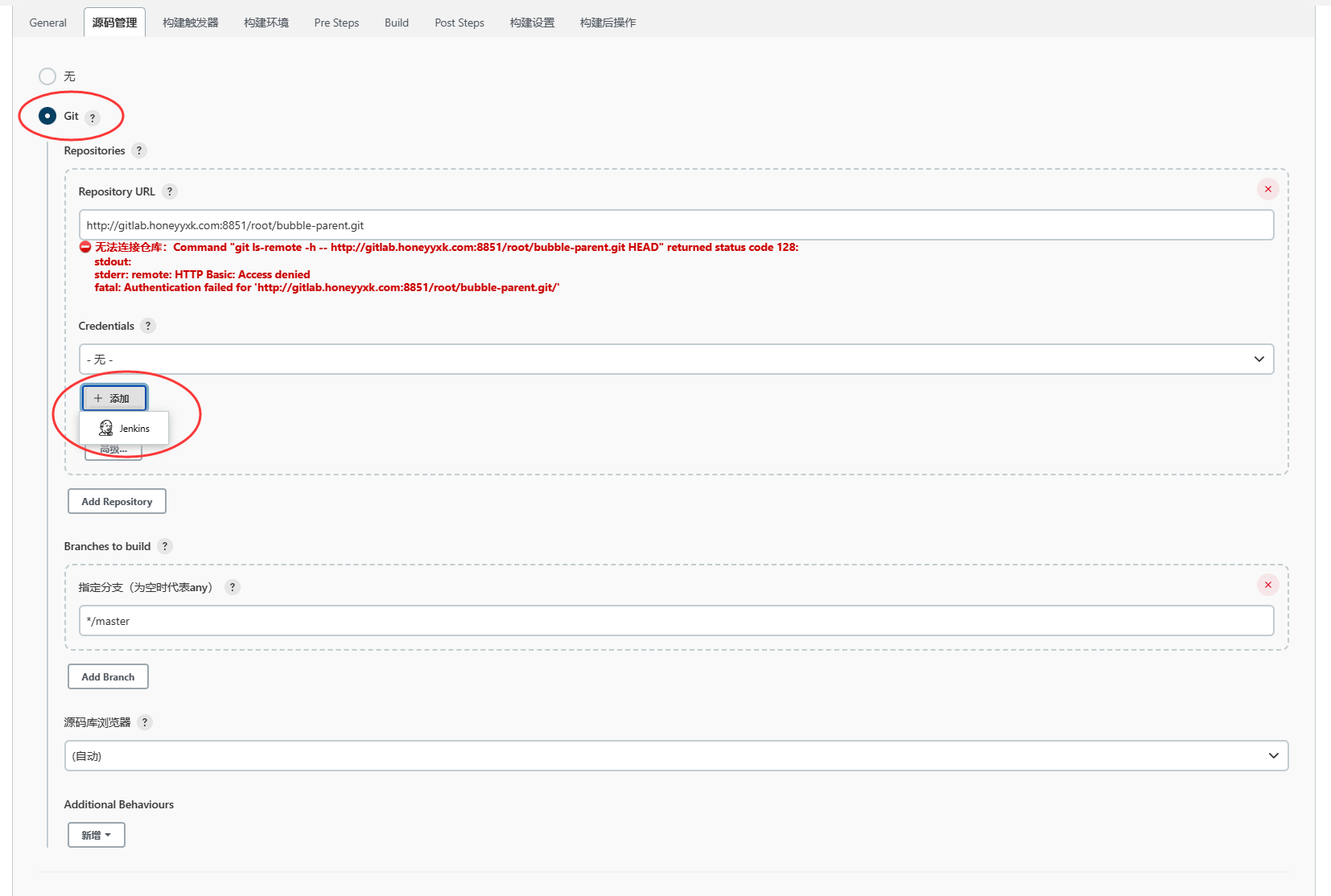The height and width of the screenshot is (896, 1331).
Task: Delete the repository entry with red X
Action: (x=1268, y=189)
